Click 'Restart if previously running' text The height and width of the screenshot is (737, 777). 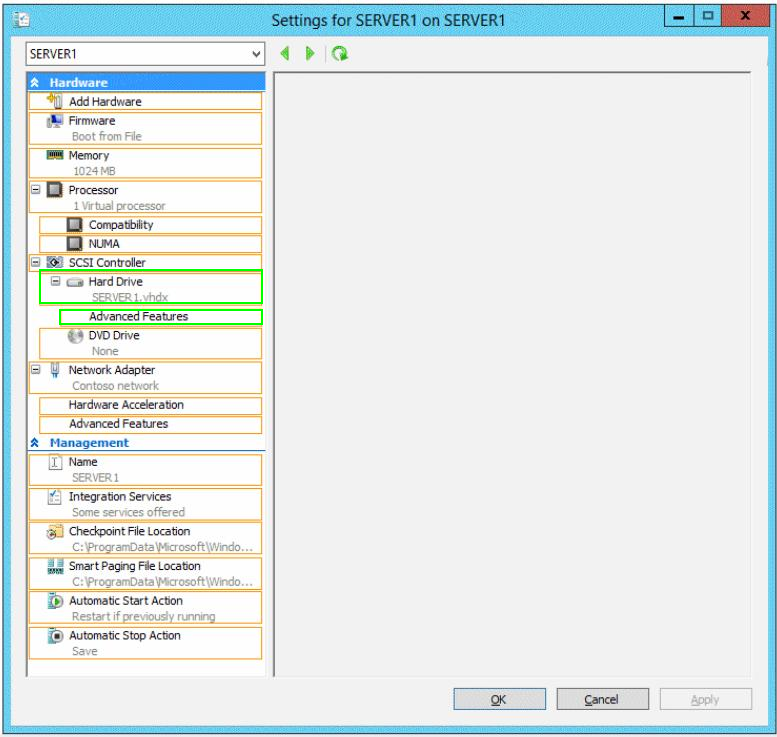point(144,617)
